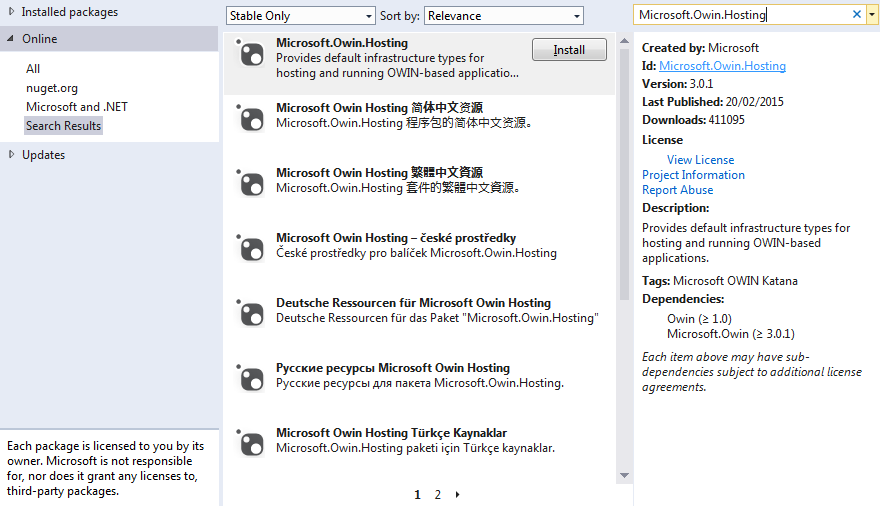This screenshot has height=506, width=880.
Task: Click the Report Abuse link
Action: (x=677, y=190)
